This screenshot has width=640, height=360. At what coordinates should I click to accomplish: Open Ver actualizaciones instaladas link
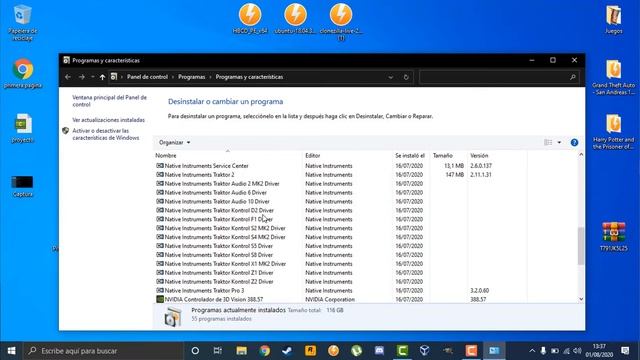coord(109,120)
